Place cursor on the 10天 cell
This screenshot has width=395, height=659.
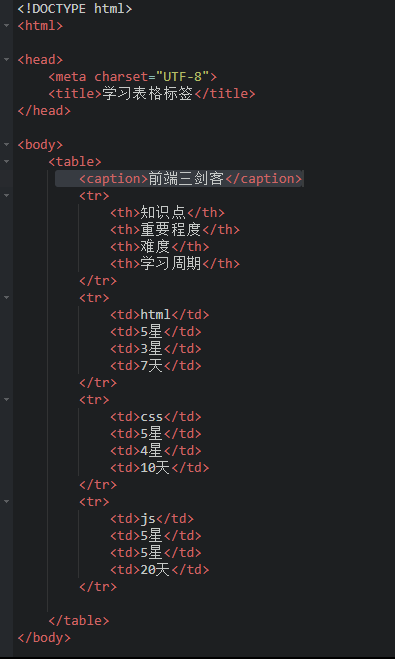pyautogui.click(x=155, y=467)
